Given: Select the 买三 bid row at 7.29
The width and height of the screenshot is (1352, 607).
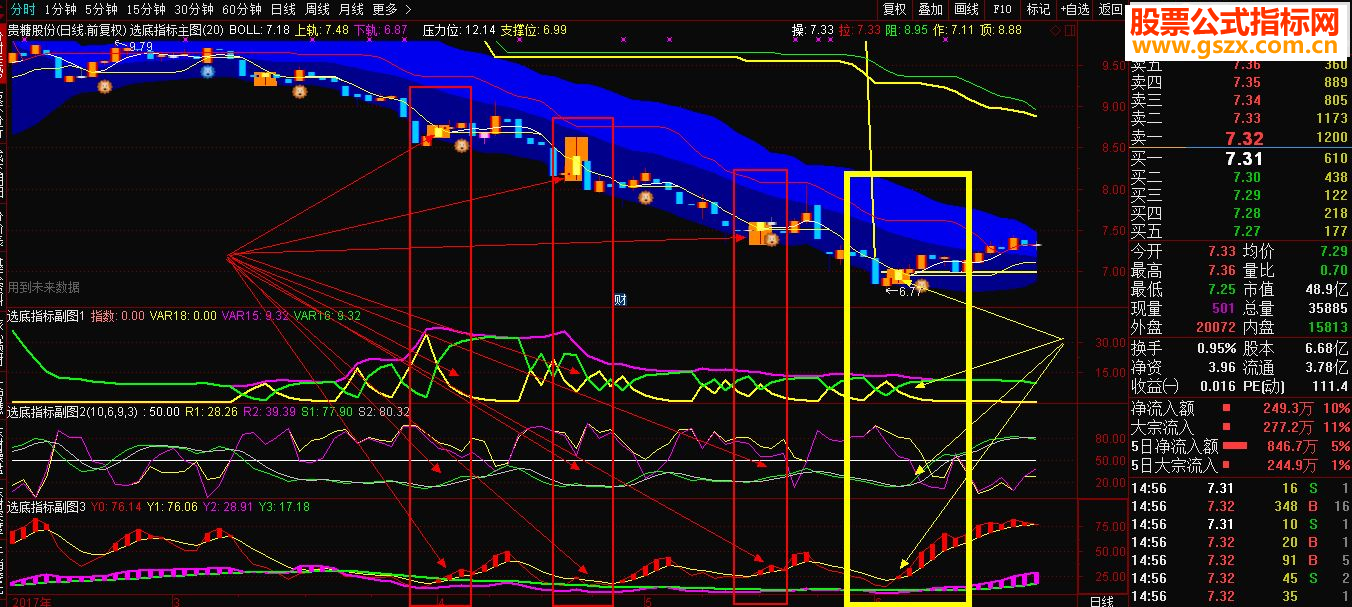Looking at the screenshot, I should [1239, 195].
